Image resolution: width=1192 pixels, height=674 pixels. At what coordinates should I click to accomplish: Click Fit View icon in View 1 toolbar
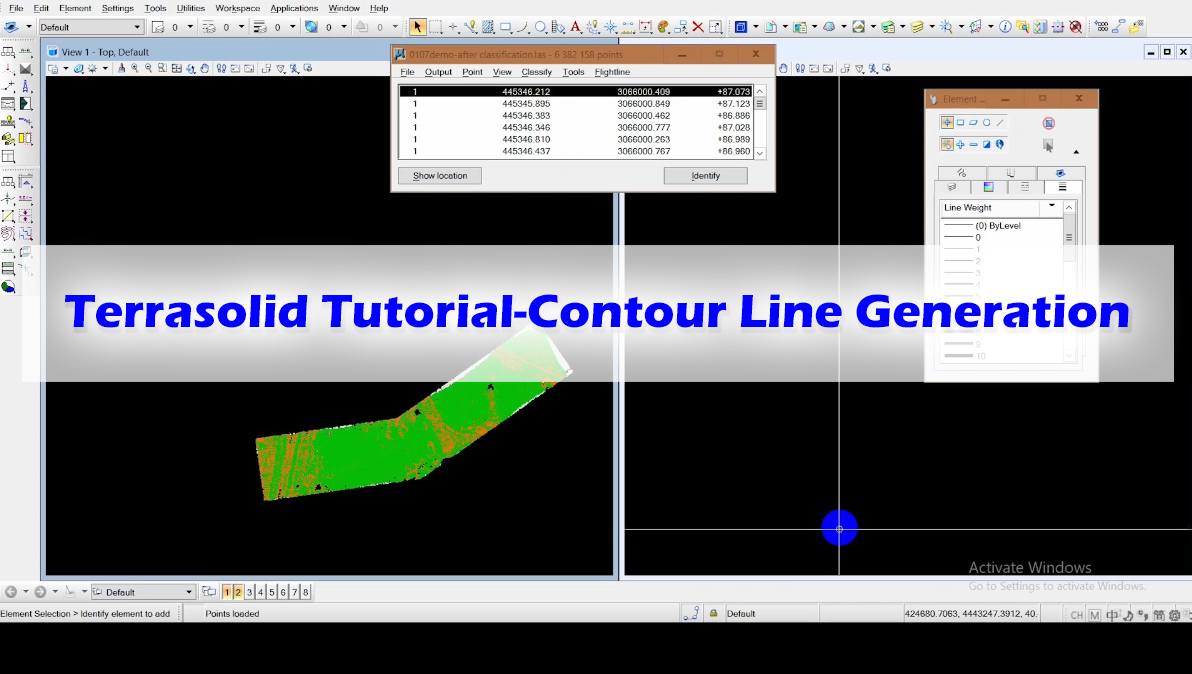coord(176,68)
